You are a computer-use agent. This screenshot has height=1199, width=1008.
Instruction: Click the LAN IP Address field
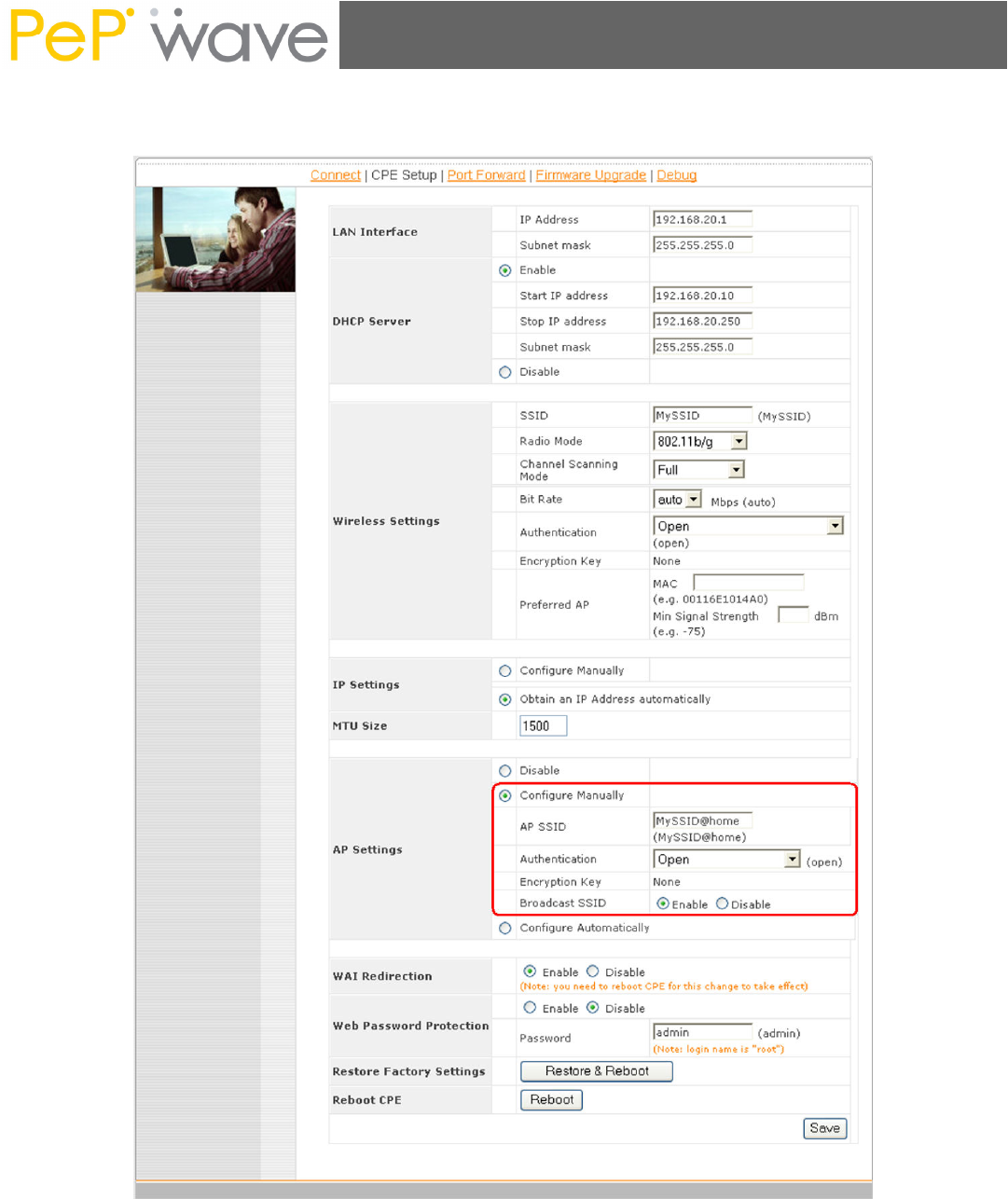coord(702,219)
